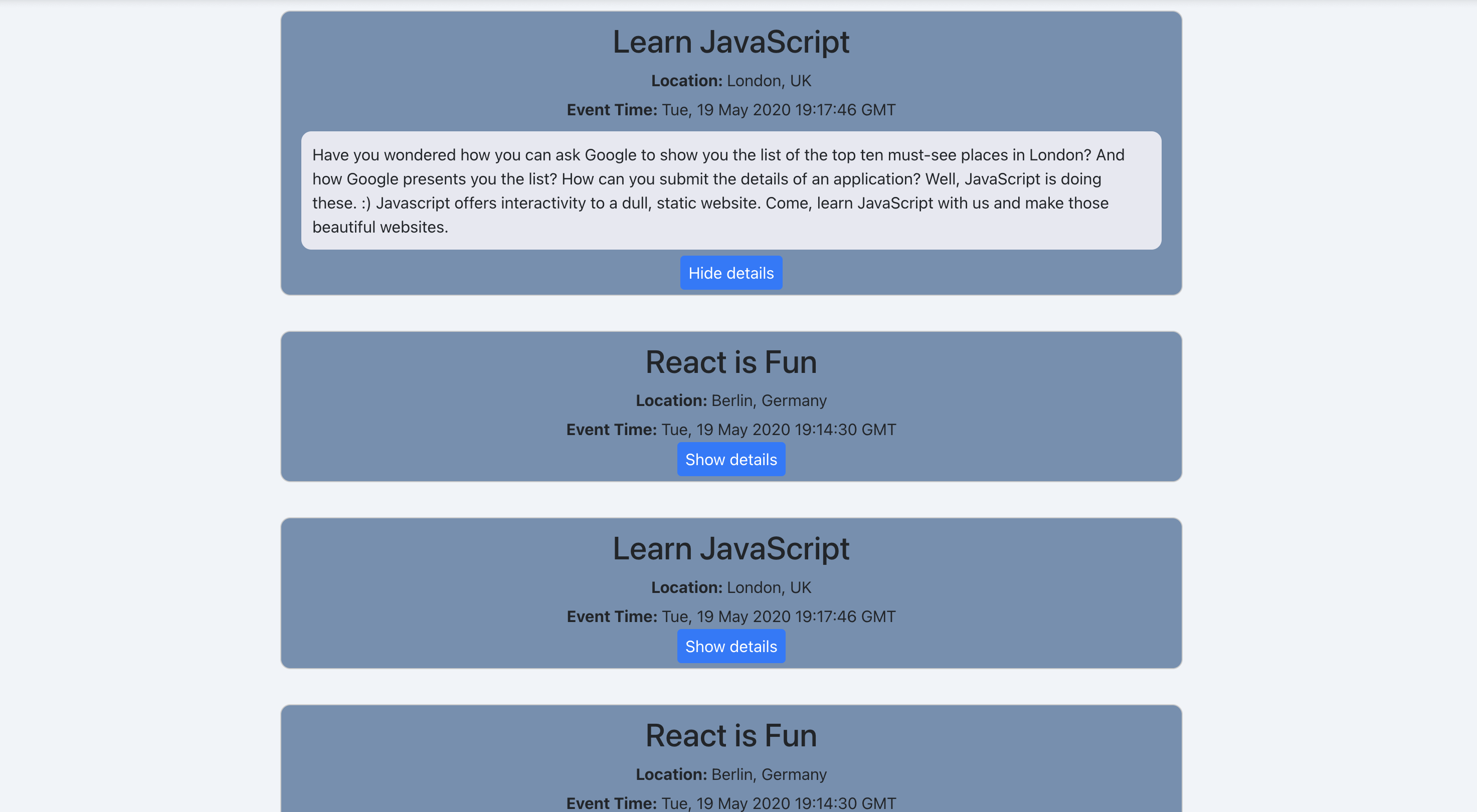
Task: Click the Learn JavaScript heading in the third card
Action: (731, 548)
